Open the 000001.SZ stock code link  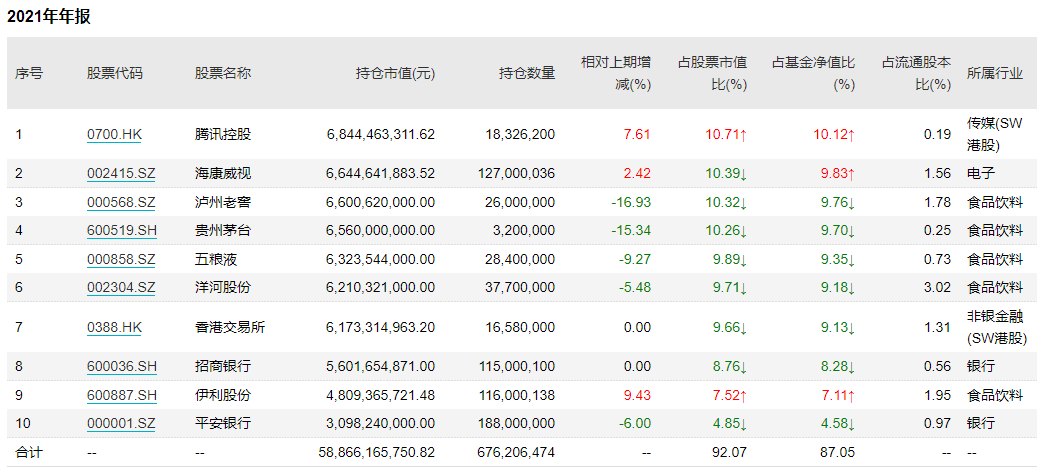121,423
